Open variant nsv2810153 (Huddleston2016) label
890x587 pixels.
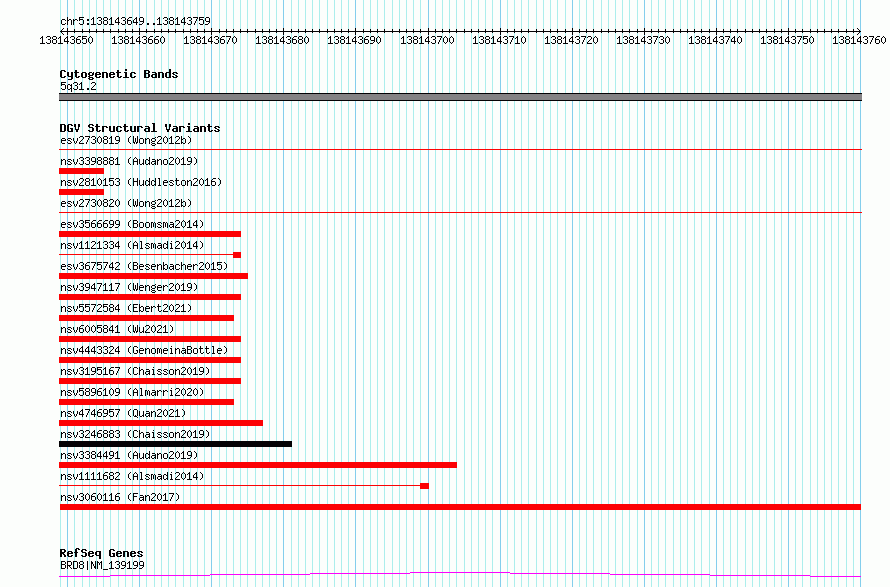(141, 182)
